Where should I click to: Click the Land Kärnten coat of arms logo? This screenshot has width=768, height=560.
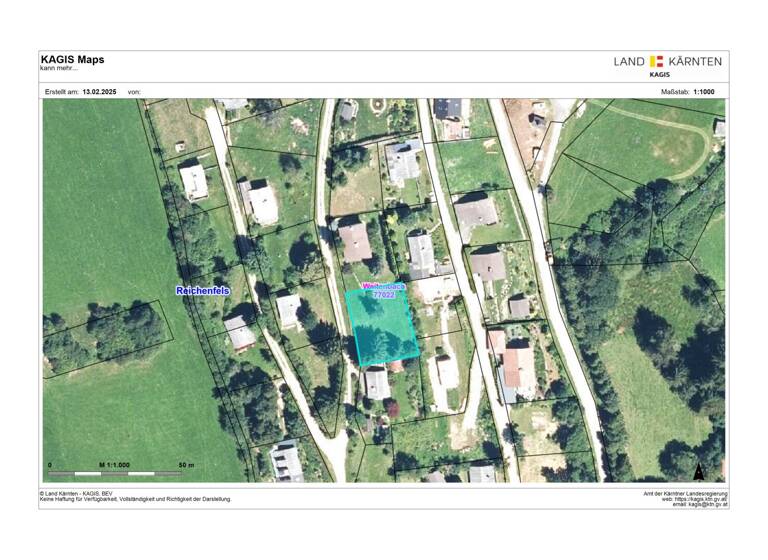[657, 62]
